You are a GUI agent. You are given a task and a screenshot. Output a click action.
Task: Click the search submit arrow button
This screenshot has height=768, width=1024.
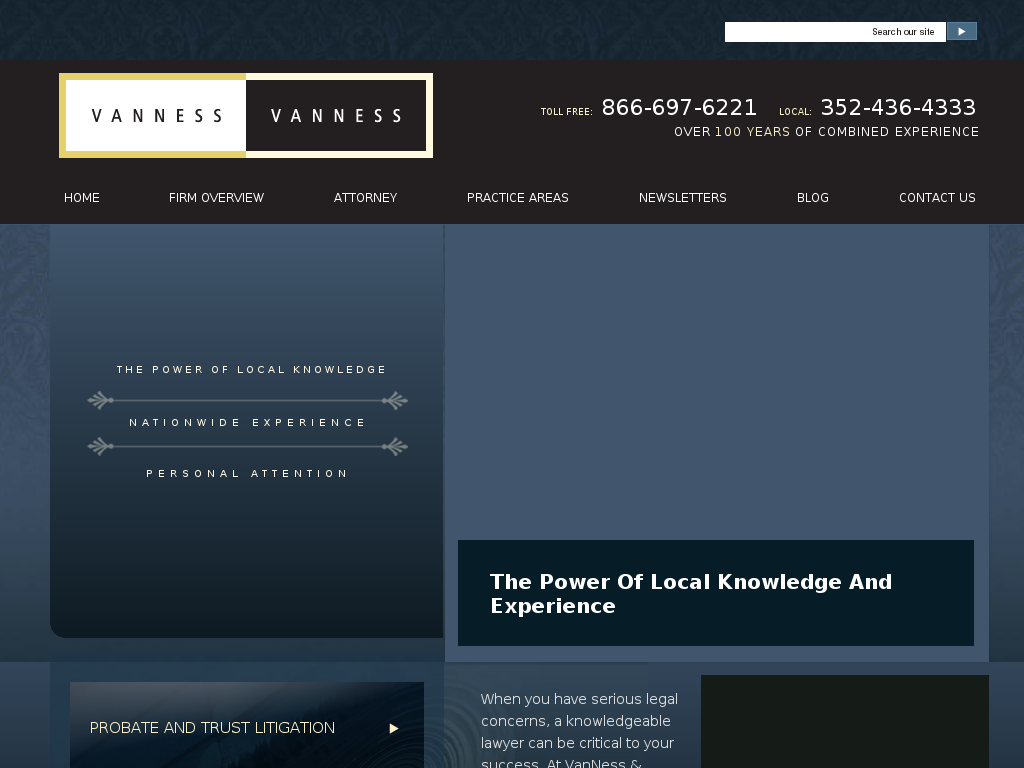click(961, 31)
